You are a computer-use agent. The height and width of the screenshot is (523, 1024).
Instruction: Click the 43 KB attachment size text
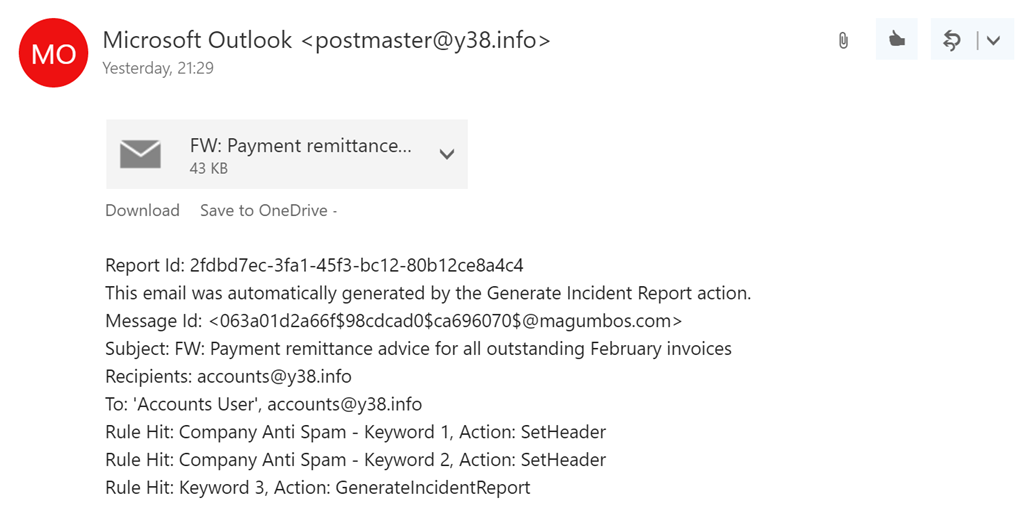coord(209,169)
